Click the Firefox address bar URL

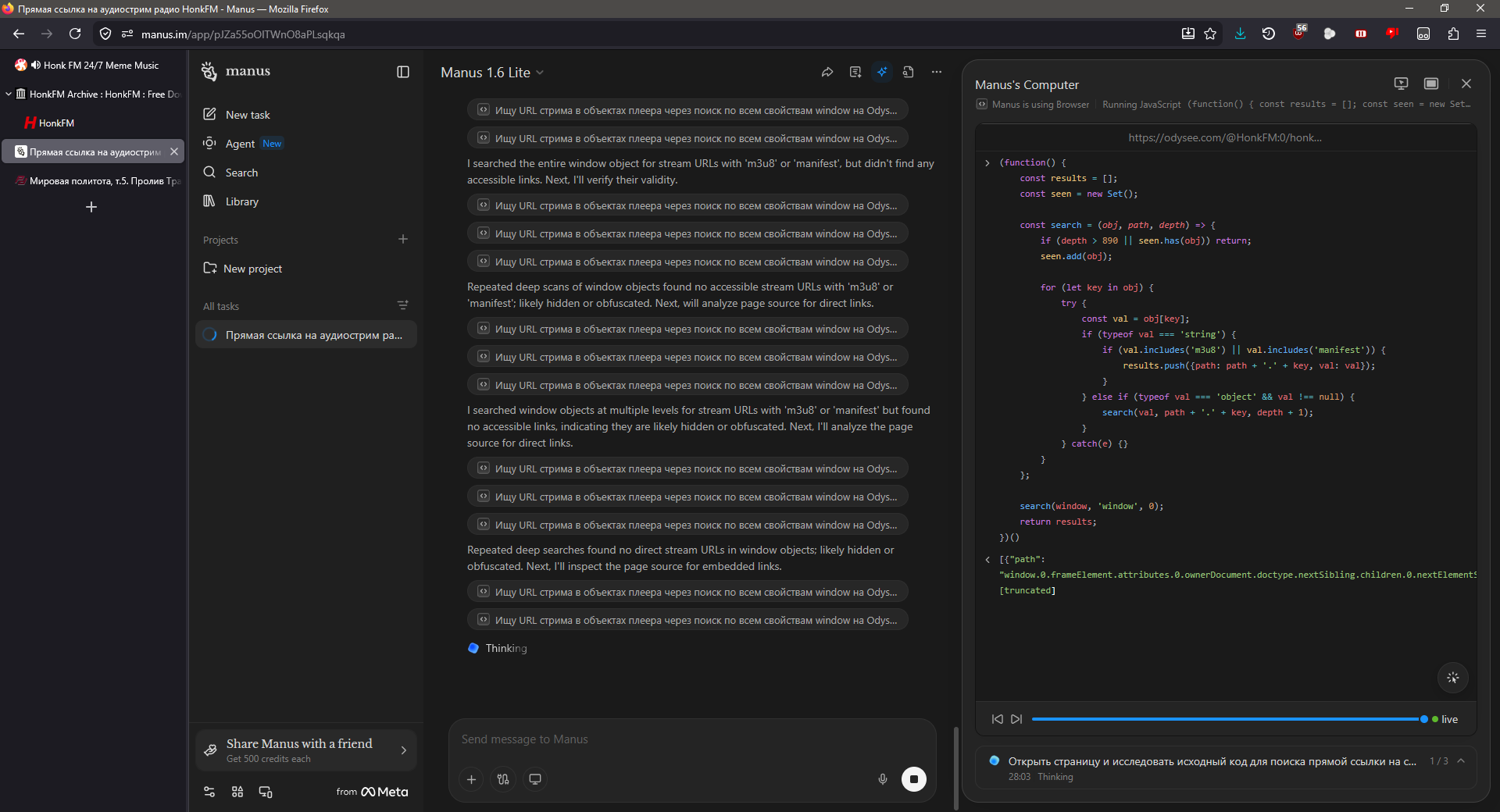pos(243,34)
